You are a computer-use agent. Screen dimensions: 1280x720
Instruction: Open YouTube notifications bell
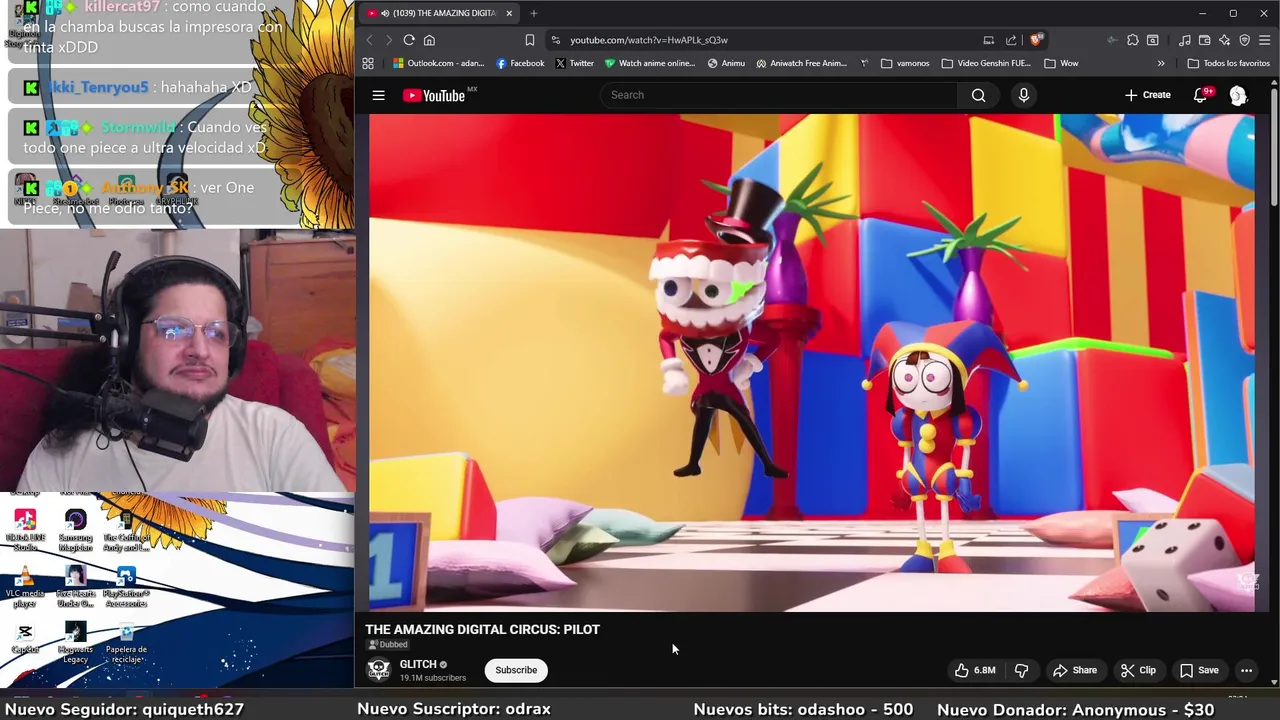click(x=1200, y=95)
